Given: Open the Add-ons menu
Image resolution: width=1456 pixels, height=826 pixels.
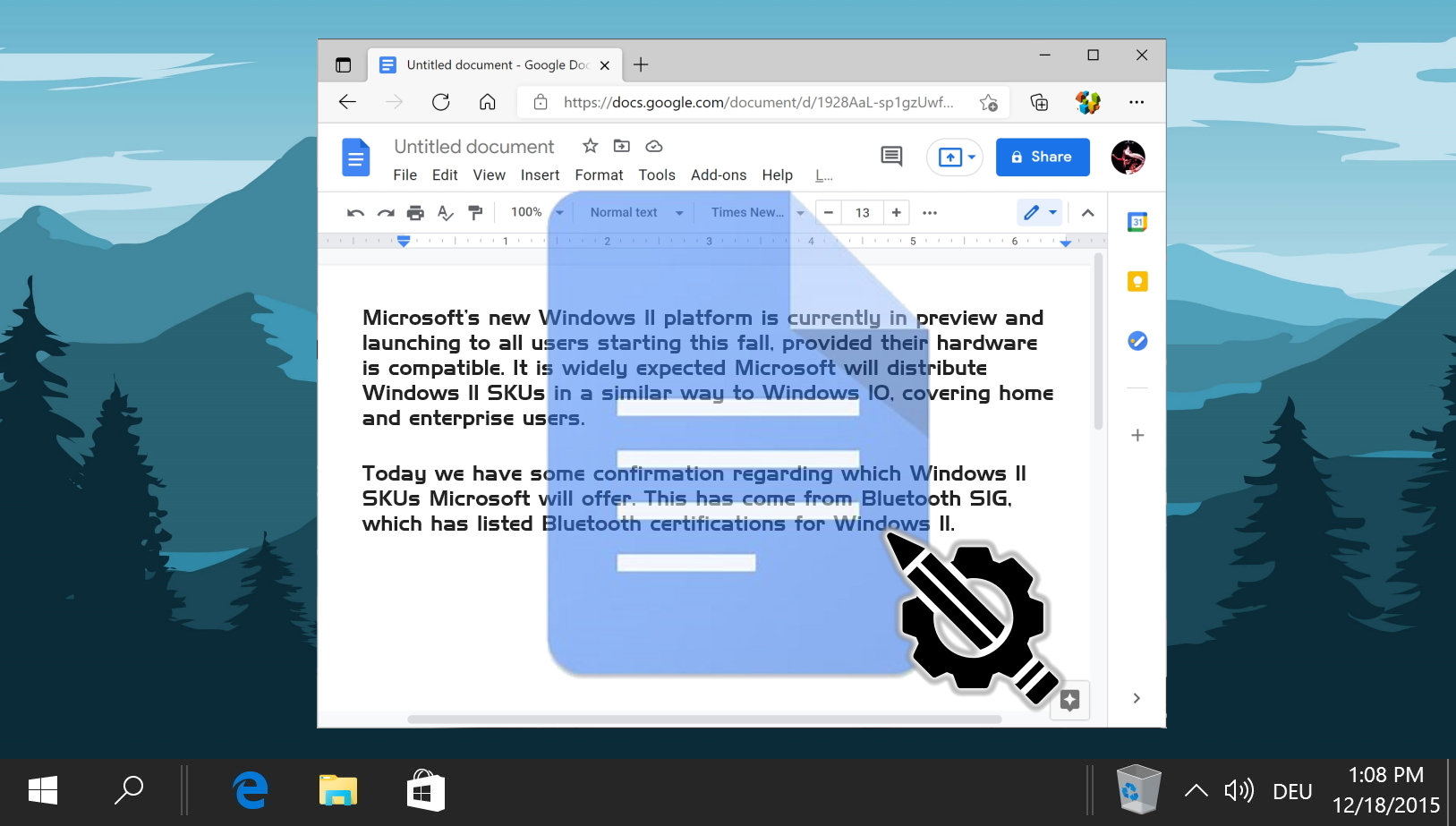Looking at the screenshot, I should click(x=719, y=175).
